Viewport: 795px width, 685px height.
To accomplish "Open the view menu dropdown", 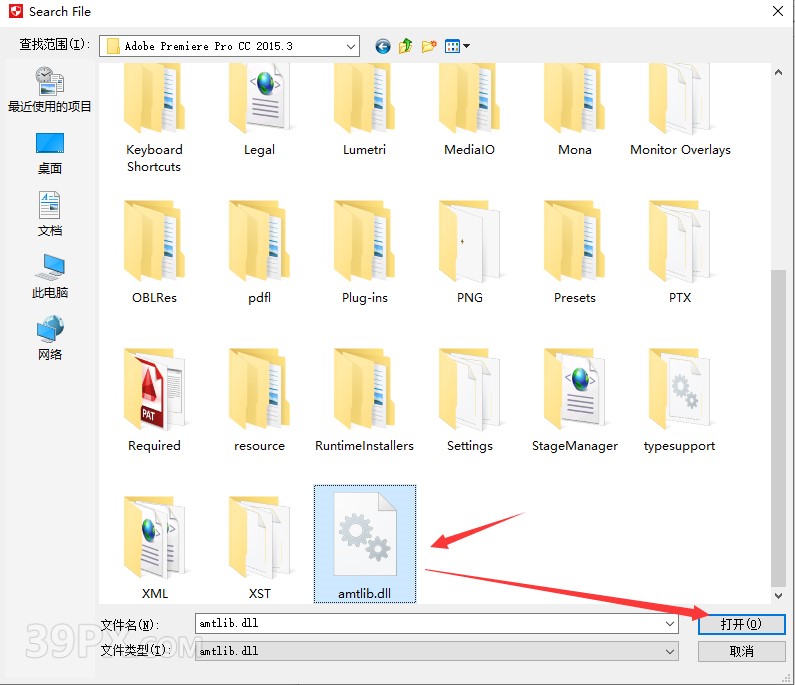I will (x=457, y=47).
